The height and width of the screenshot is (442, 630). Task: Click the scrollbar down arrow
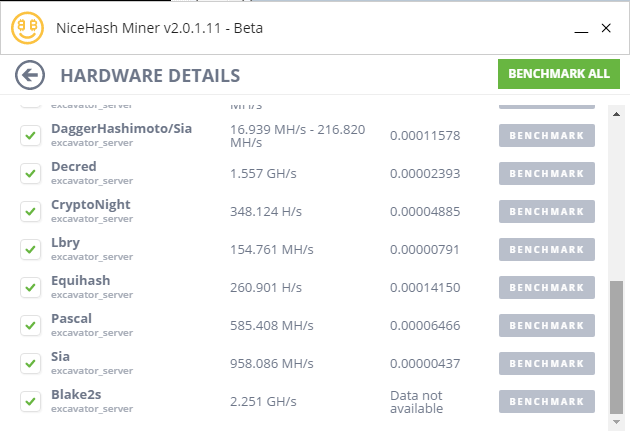point(616,422)
